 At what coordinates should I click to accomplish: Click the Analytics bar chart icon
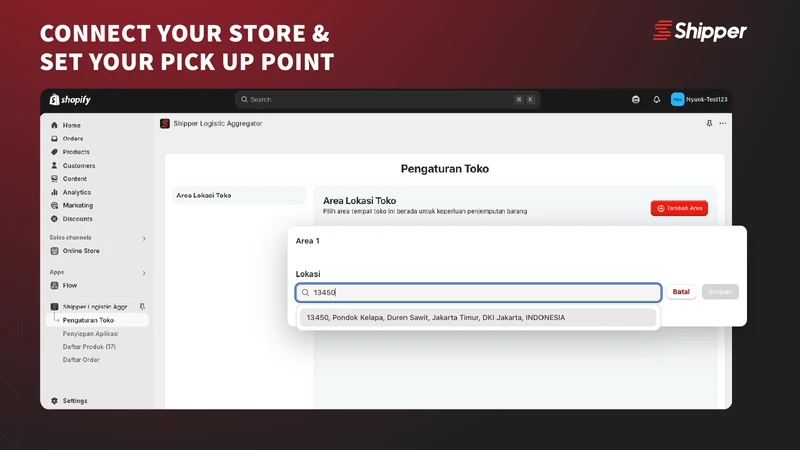pyautogui.click(x=54, y=192)
